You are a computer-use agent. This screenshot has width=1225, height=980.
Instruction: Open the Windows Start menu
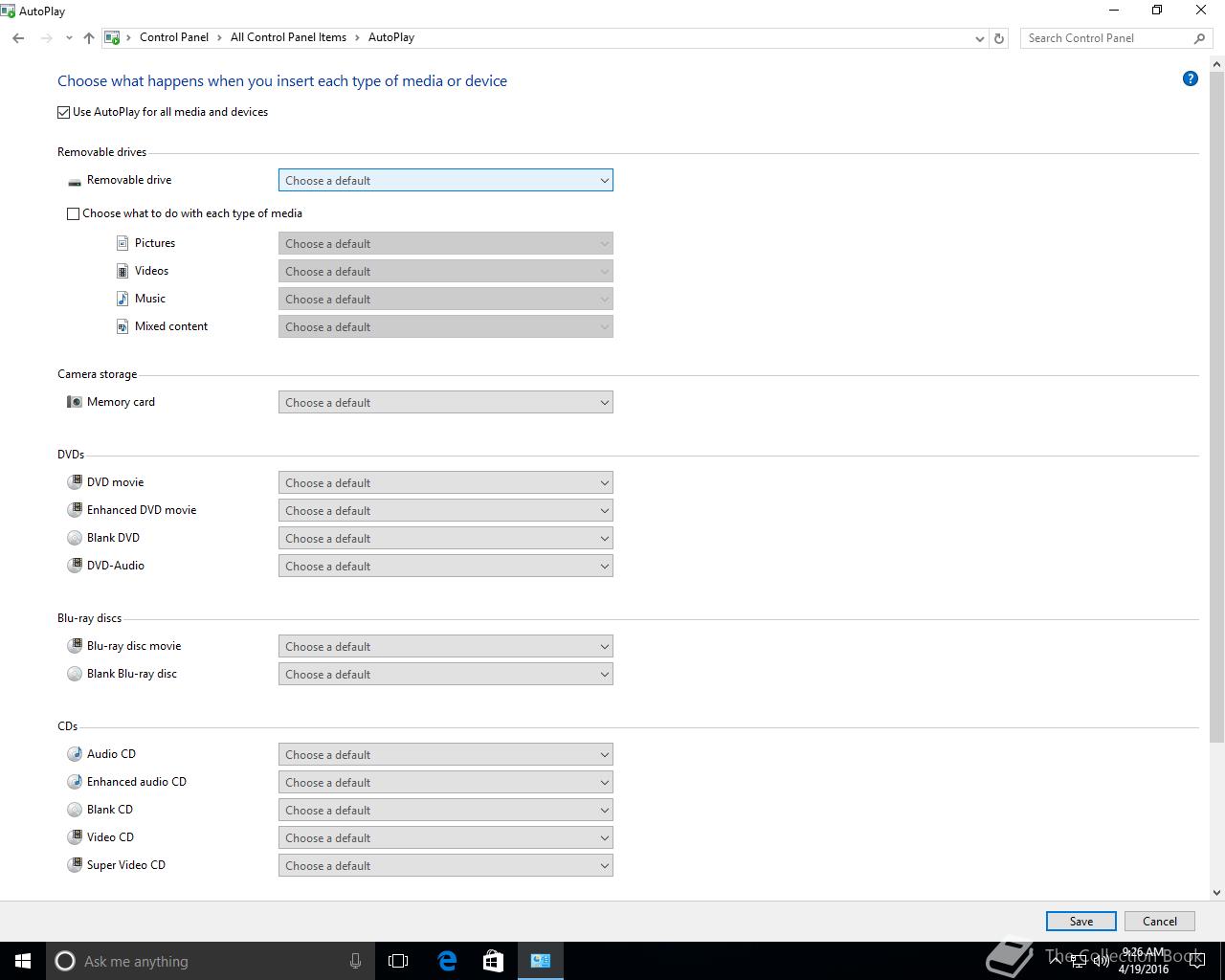coord(23,961)
